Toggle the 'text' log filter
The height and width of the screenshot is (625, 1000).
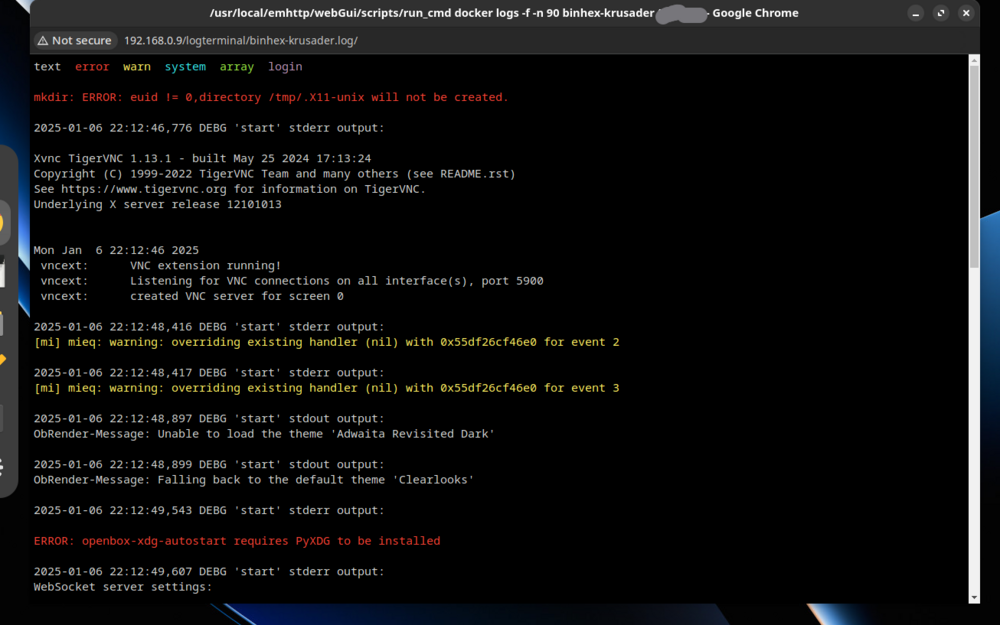47,66
